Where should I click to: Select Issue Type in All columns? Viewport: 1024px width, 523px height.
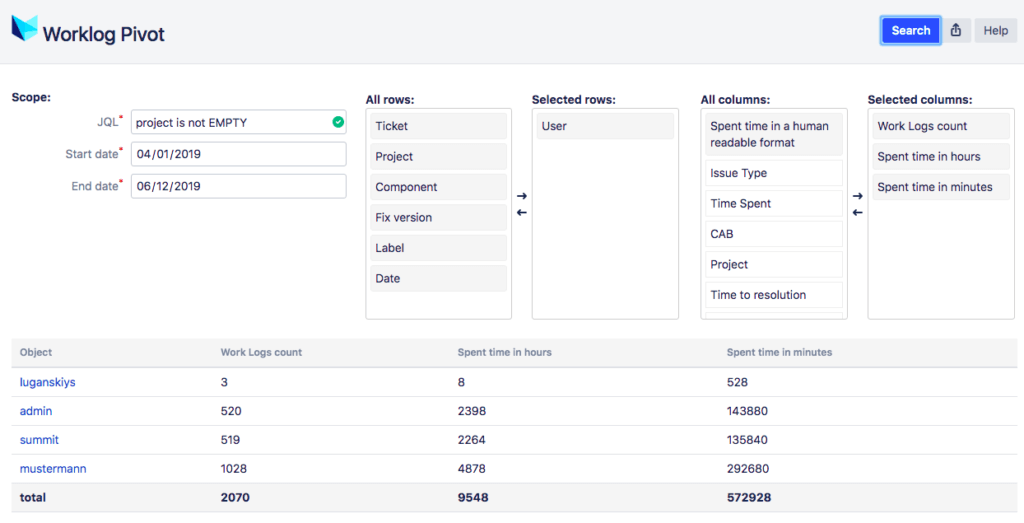coord(774,173)
